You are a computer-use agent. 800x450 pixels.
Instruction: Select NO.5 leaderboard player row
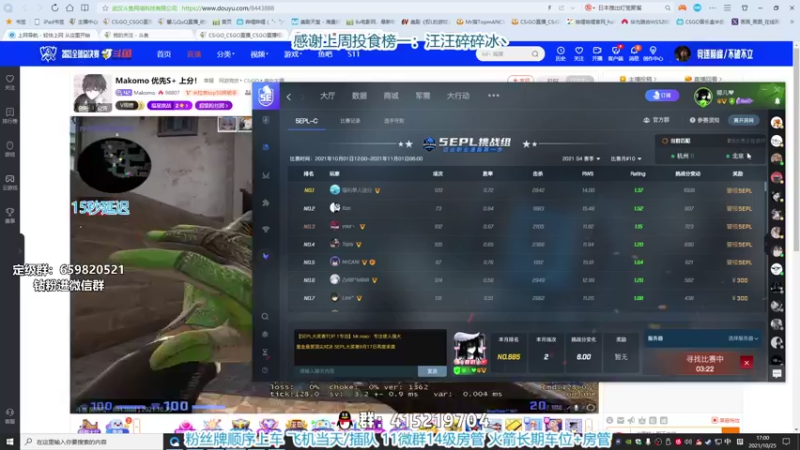click(x=527, y=262)
